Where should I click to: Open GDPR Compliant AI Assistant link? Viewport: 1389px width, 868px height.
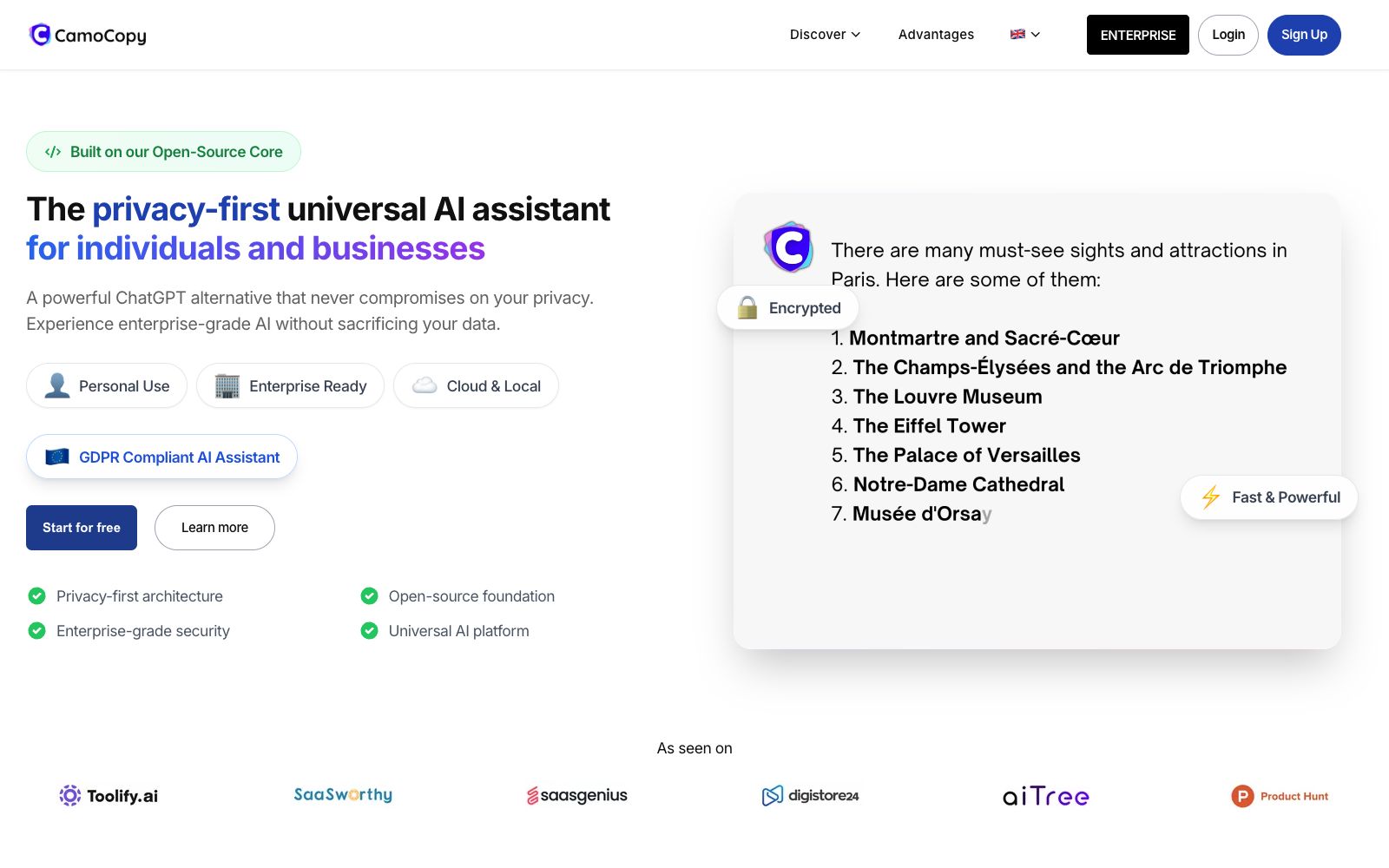(161, 457)
